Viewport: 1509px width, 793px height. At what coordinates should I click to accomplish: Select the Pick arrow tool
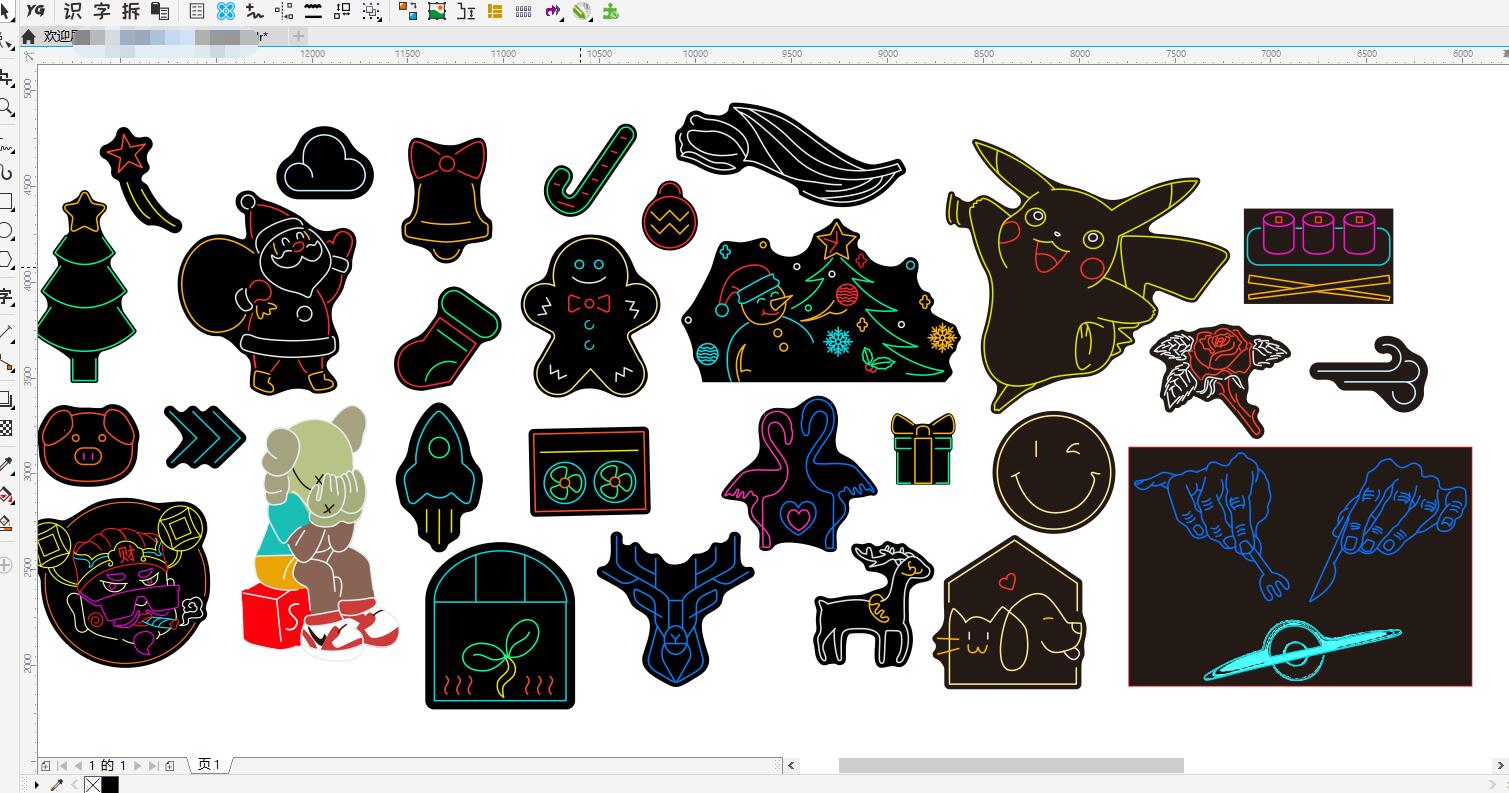8,11
